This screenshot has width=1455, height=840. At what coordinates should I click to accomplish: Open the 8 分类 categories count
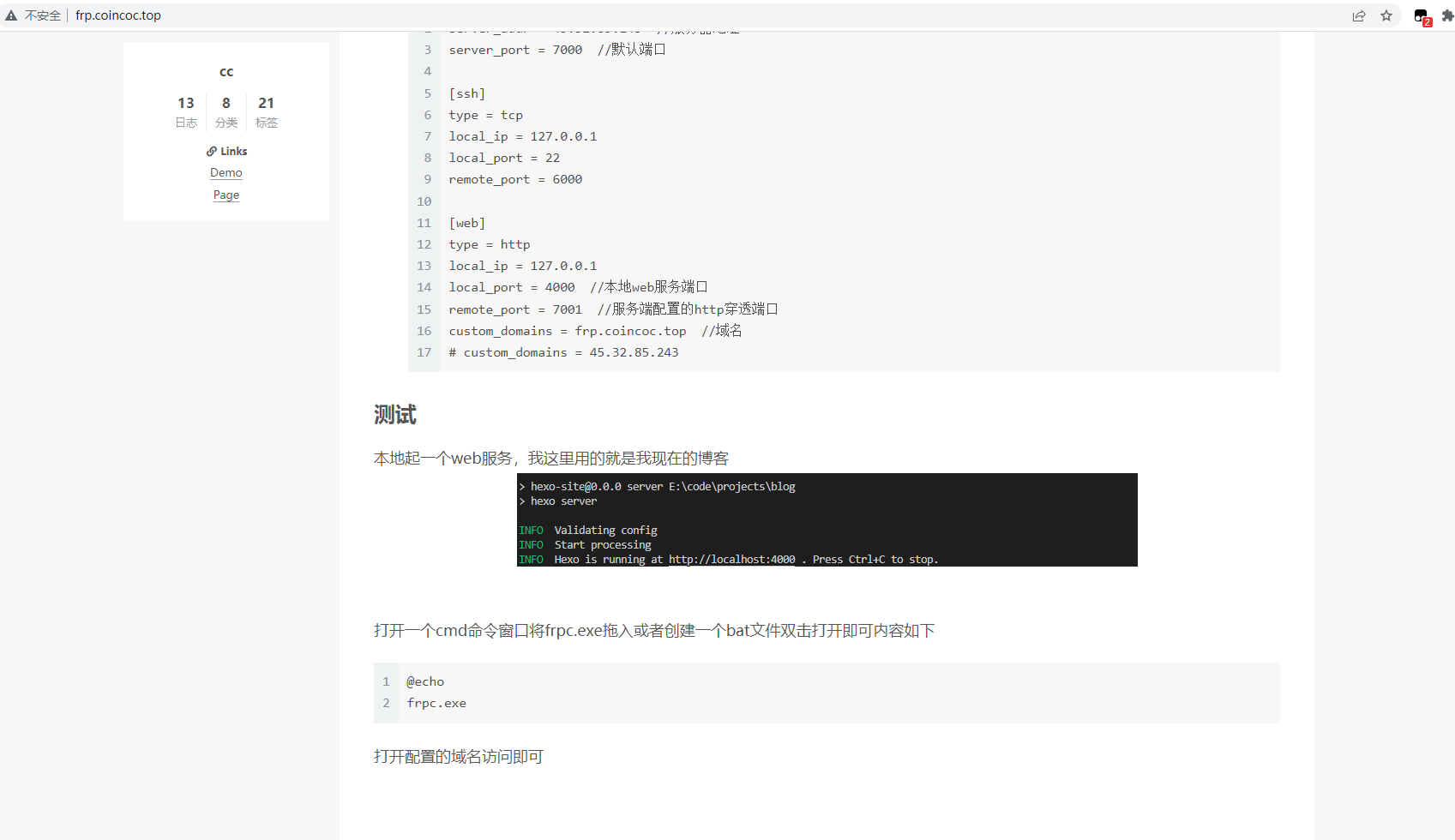(226, 111)
